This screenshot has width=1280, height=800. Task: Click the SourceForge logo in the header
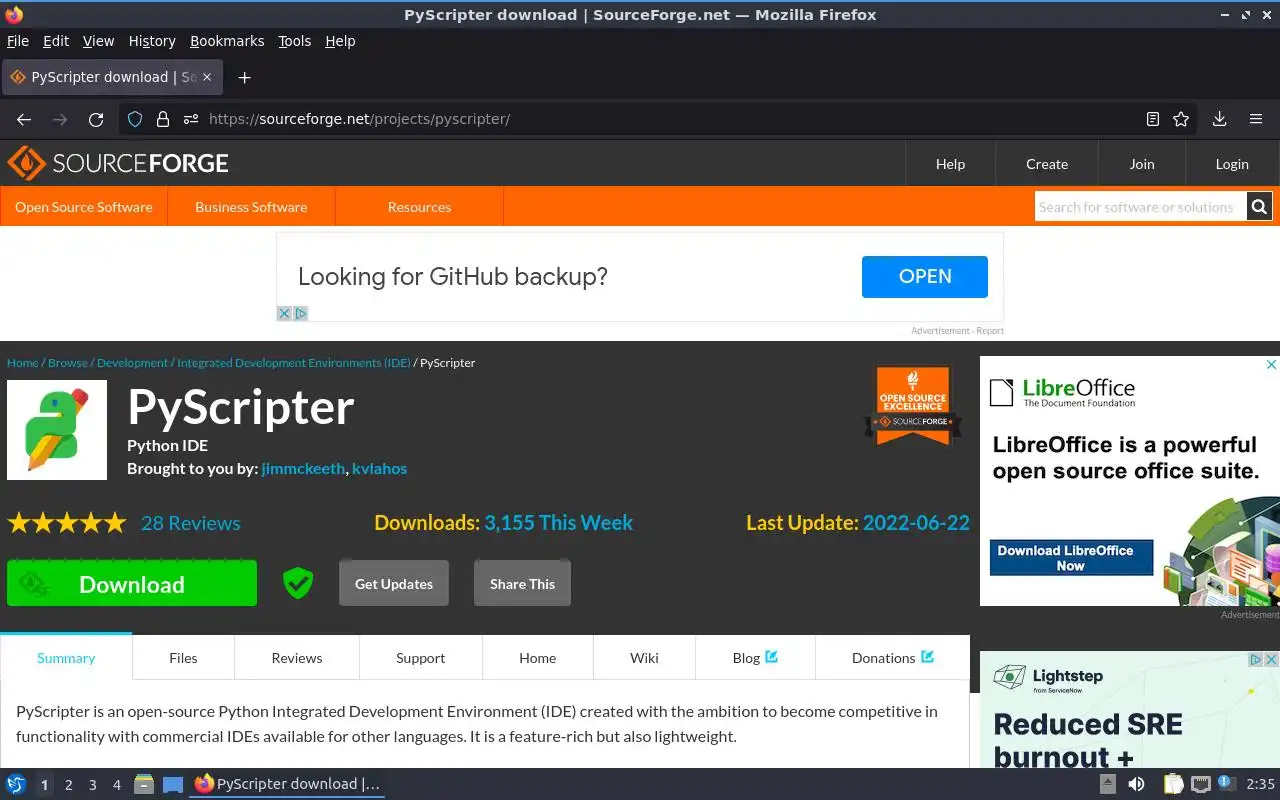[118, 163]
